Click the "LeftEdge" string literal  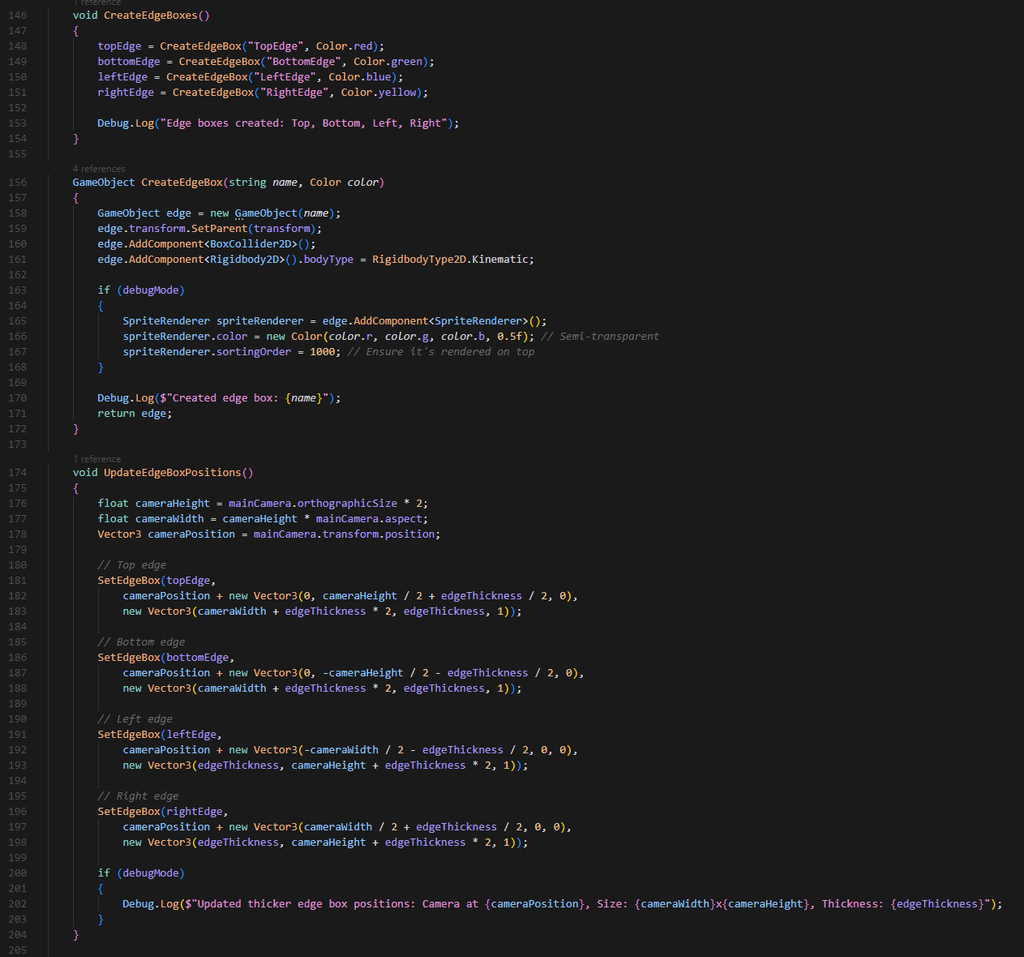[285, 77]
